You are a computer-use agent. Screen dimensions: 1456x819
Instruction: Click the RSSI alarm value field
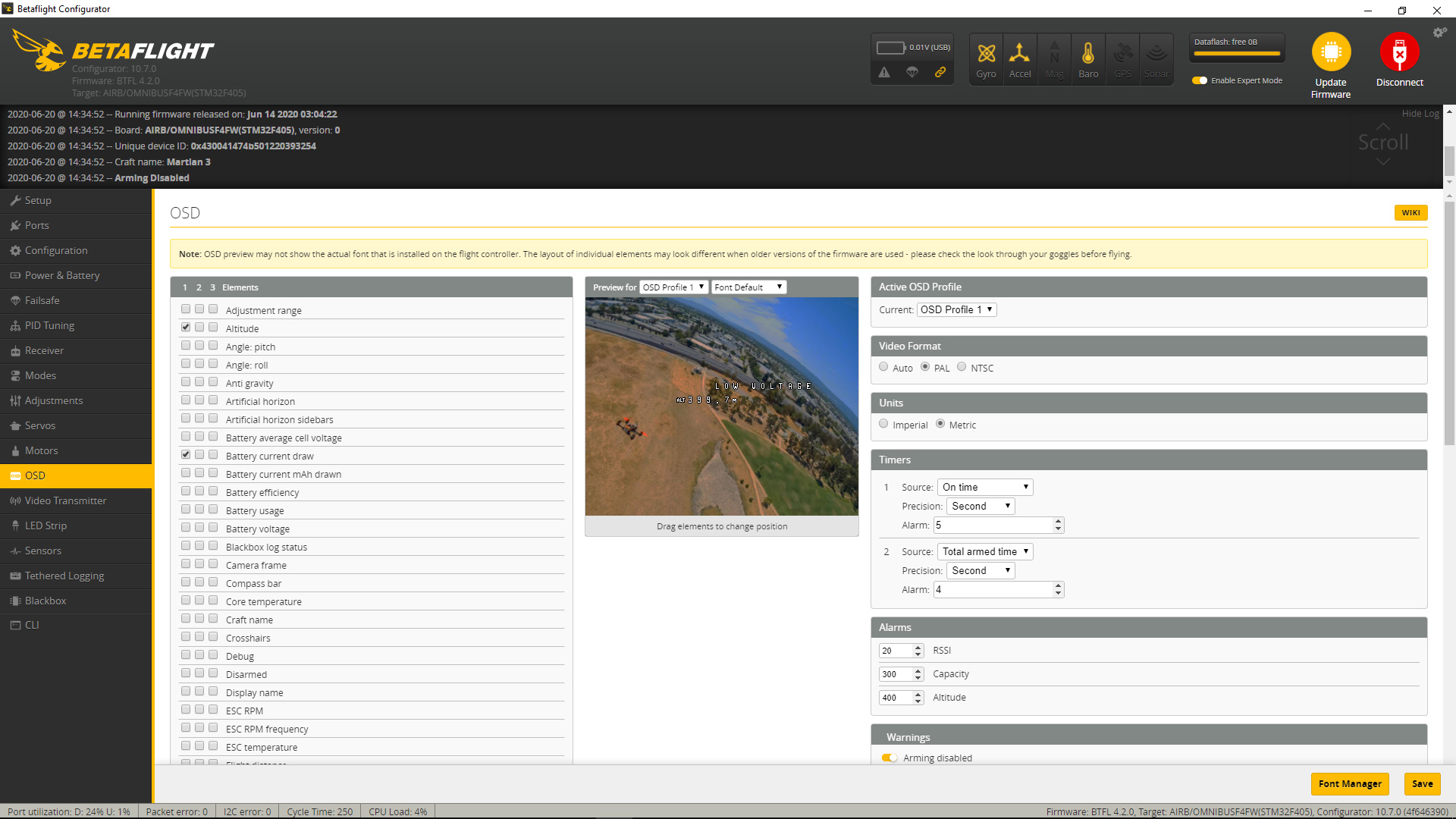coord(895,651)
